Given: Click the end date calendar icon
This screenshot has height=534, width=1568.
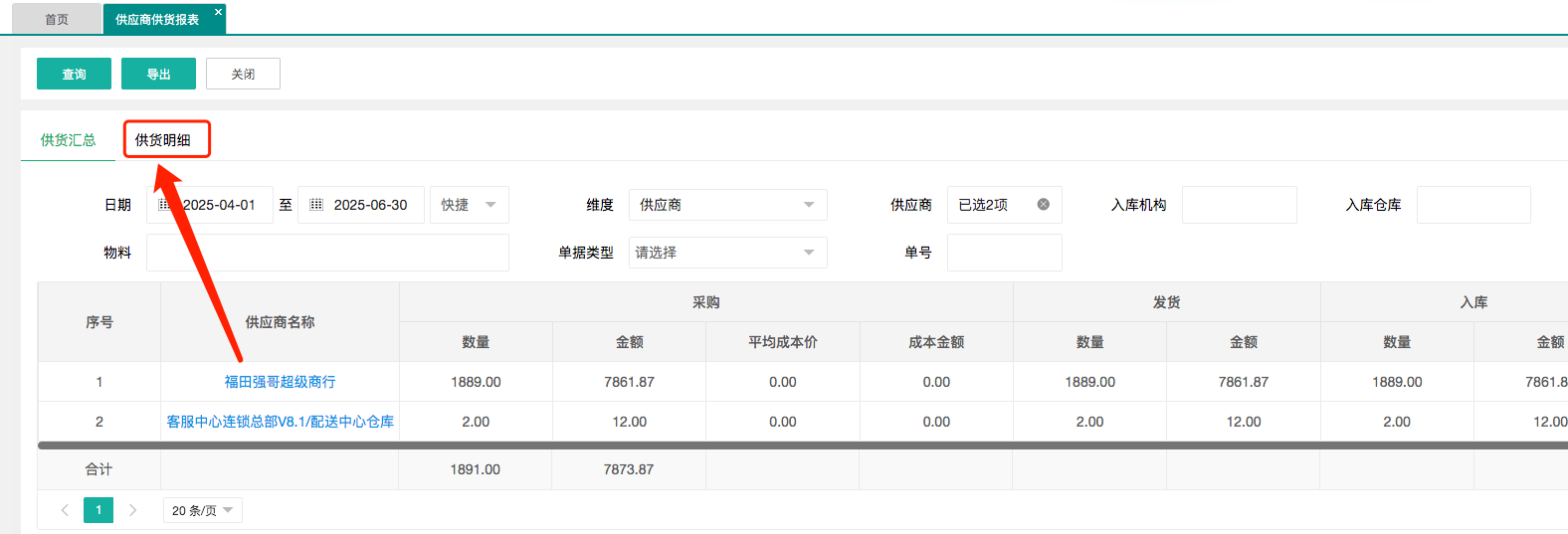Looking at the screenshot, I should coord(316,205).
